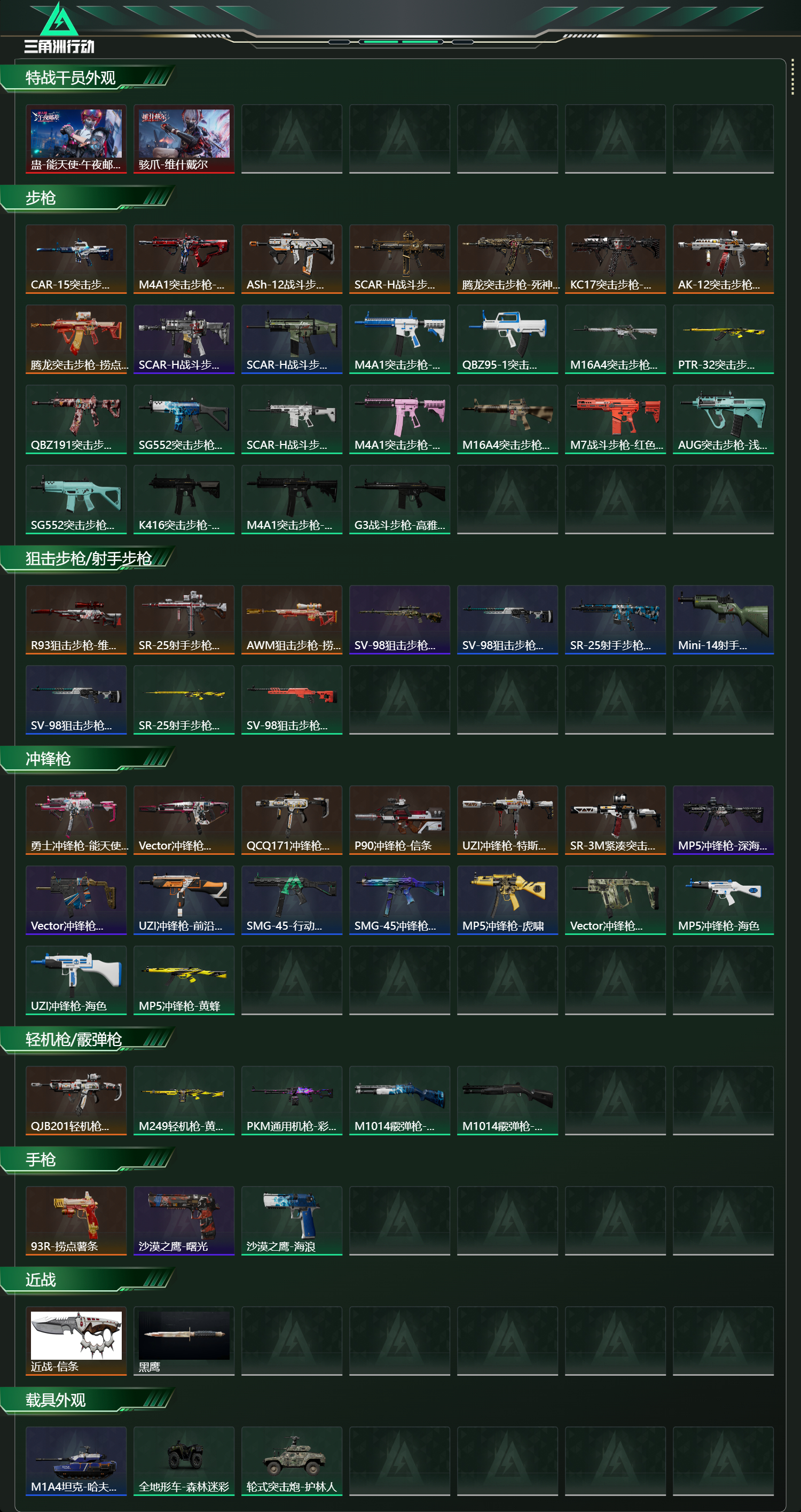The height and width of the screenshot is (1512, 801).
Task: Pick the UZI冲锋枪-海色 skin
Action: pyautogui.click(x=76, y=980)
